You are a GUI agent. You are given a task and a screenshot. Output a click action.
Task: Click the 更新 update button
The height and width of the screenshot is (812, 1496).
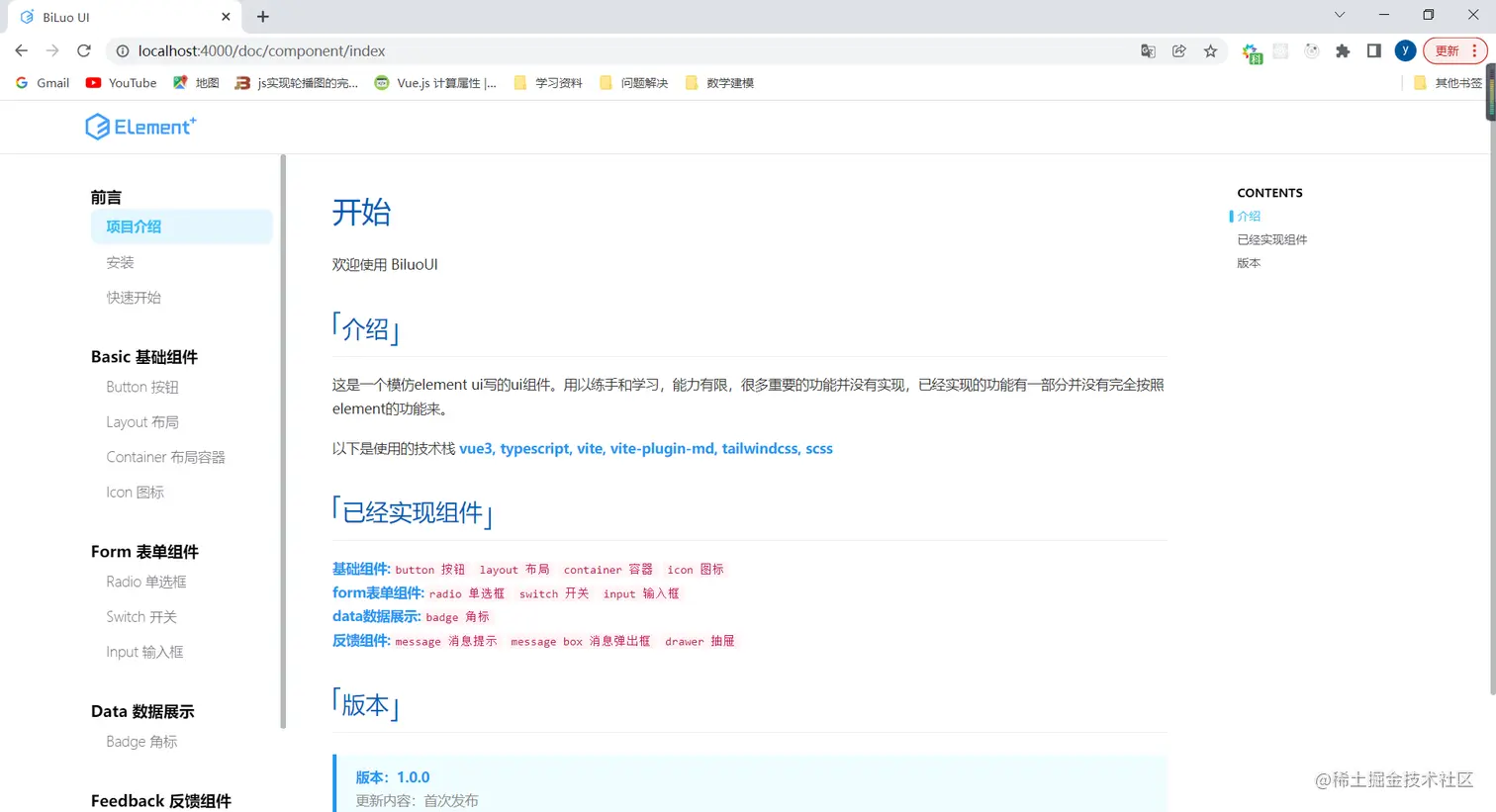click(1455, 50)
